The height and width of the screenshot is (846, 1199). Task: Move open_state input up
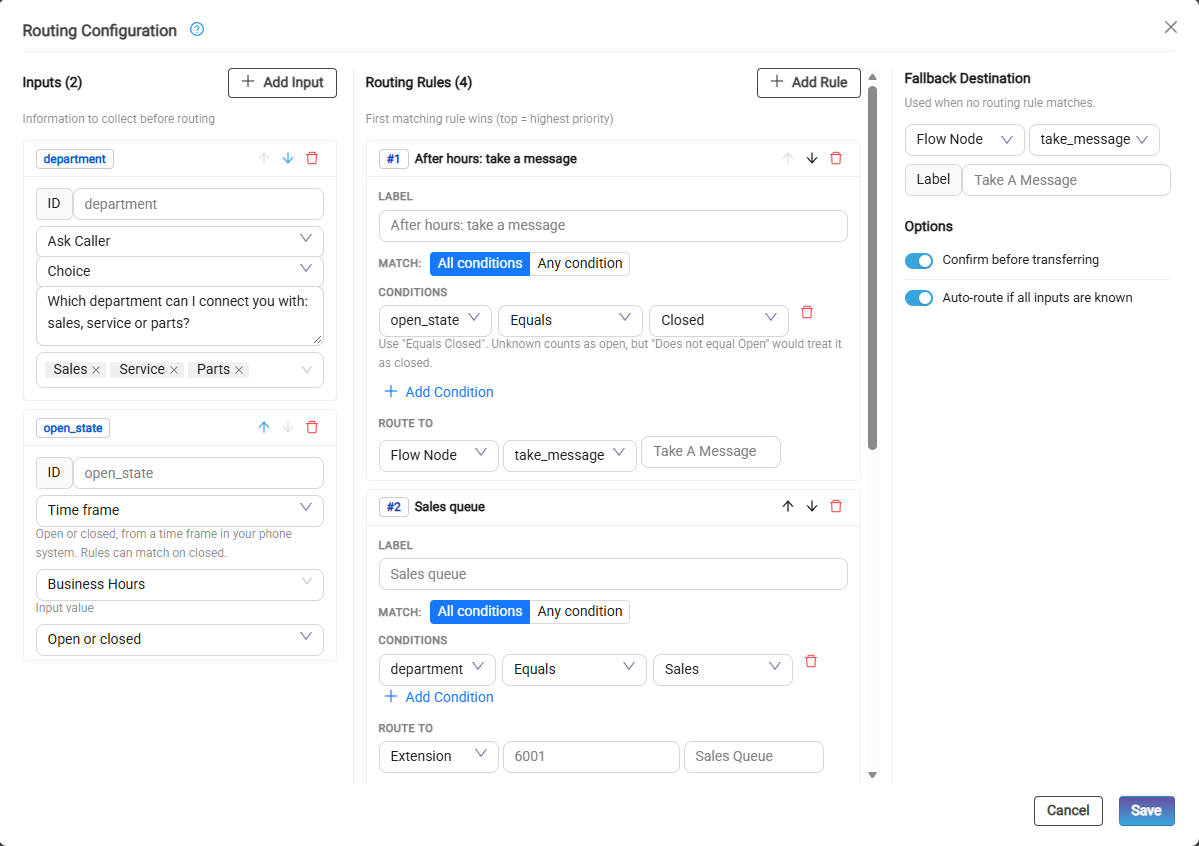coord(264,428)
